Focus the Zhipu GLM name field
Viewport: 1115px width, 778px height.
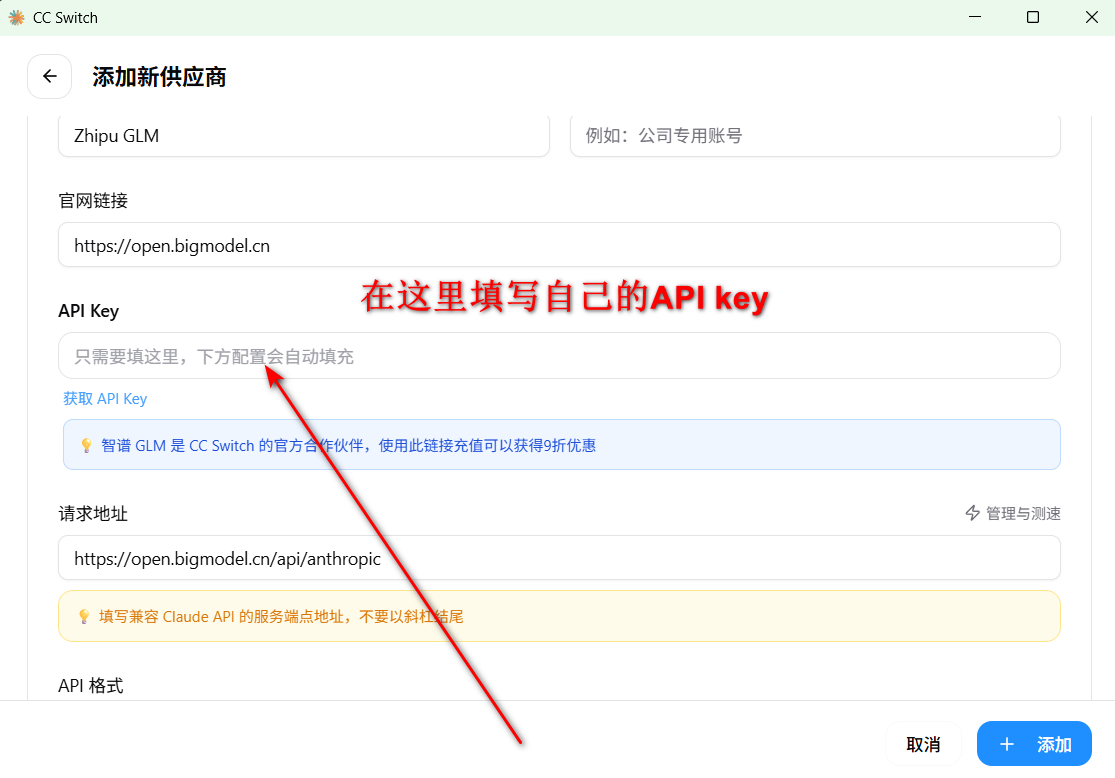tap(304, 135)
